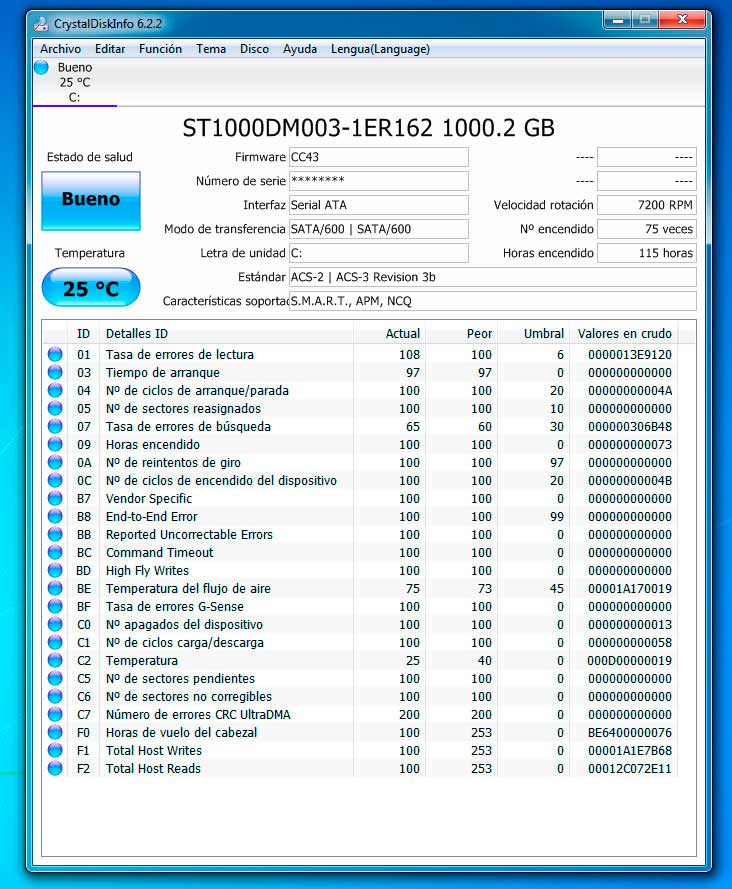Click status icon for Temperatura del flujo de aire
Screen dimensions: 732x889
tap(55, 589)
